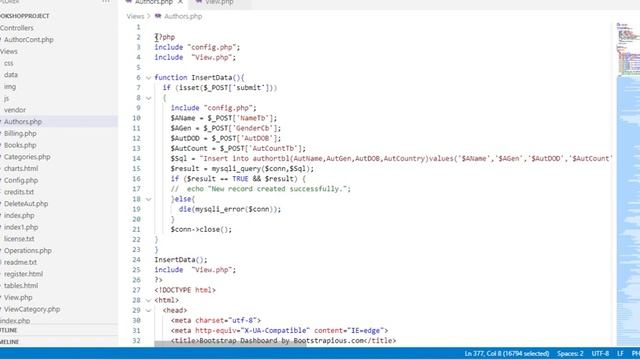
Task: Expand the vendor folder
Action: click(15, 110)
